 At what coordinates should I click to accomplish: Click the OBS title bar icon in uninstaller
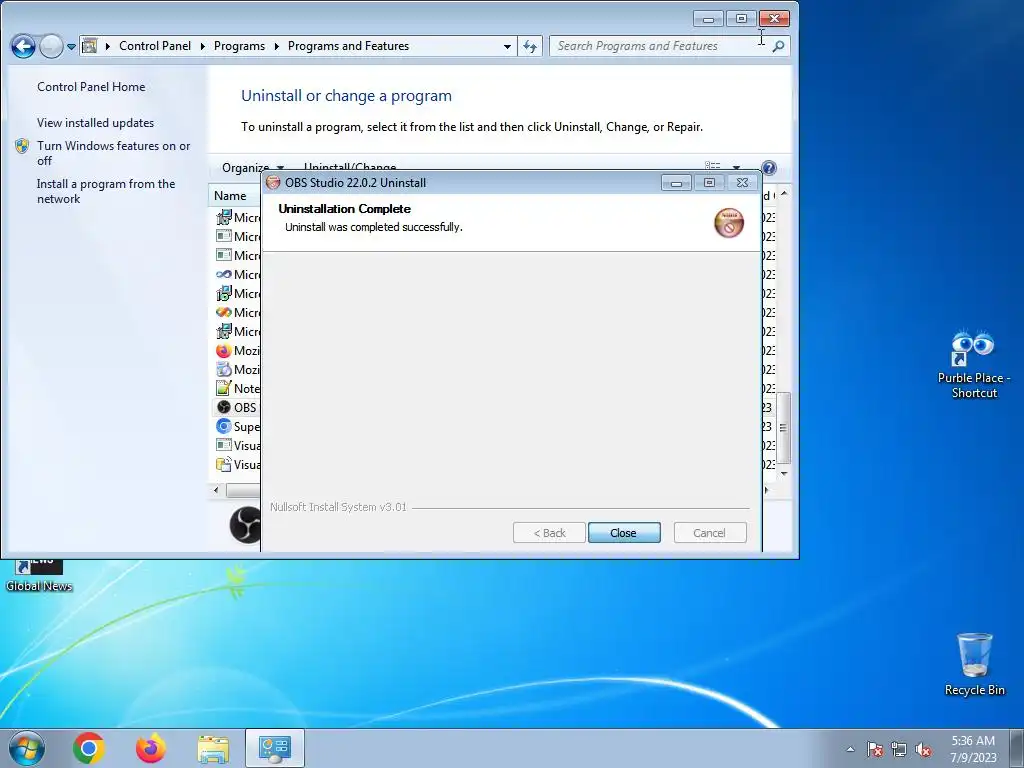pos(273,183)
